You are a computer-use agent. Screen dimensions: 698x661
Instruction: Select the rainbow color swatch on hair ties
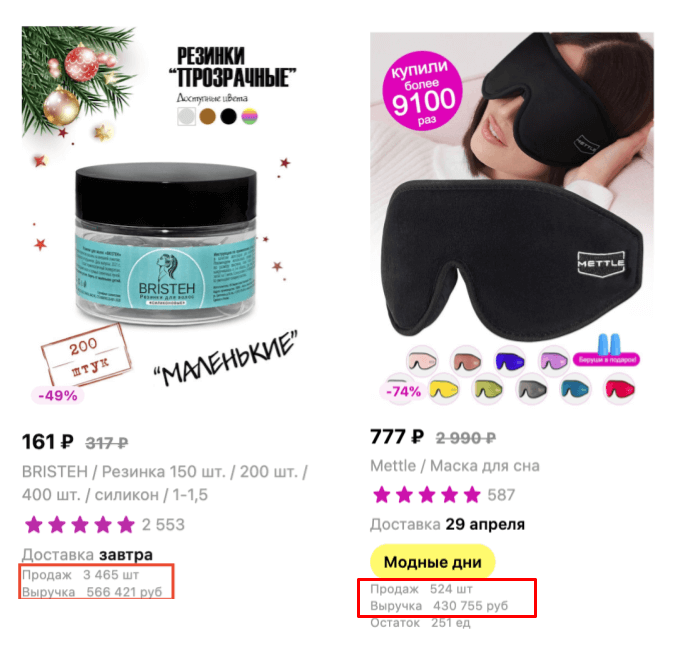coord(250,117)
